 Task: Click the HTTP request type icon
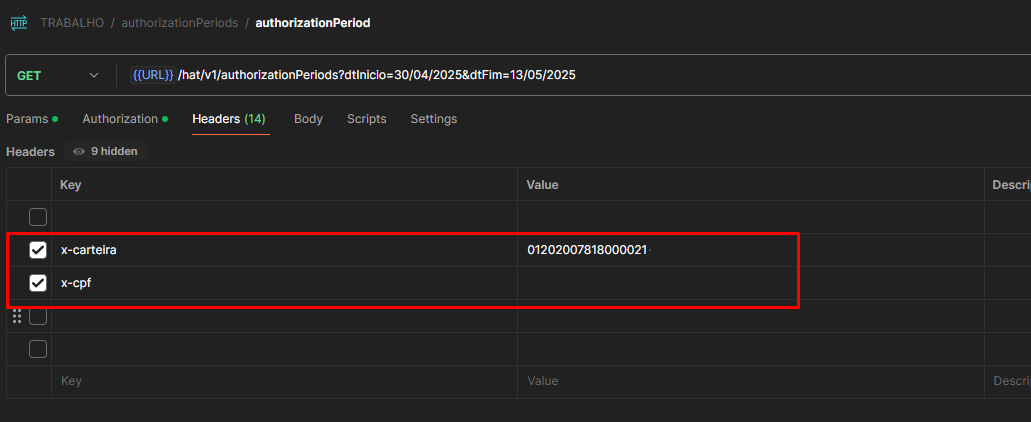19,22
